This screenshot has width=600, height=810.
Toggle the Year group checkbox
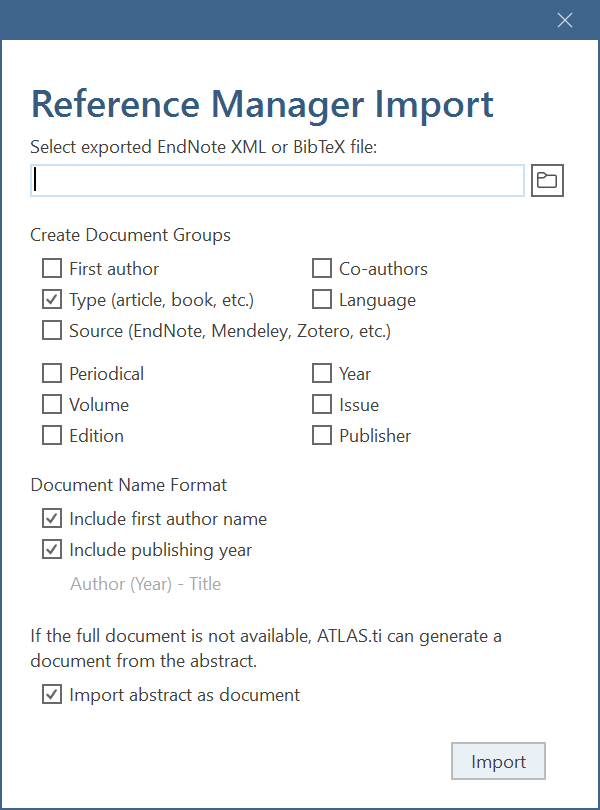(322, 373)
